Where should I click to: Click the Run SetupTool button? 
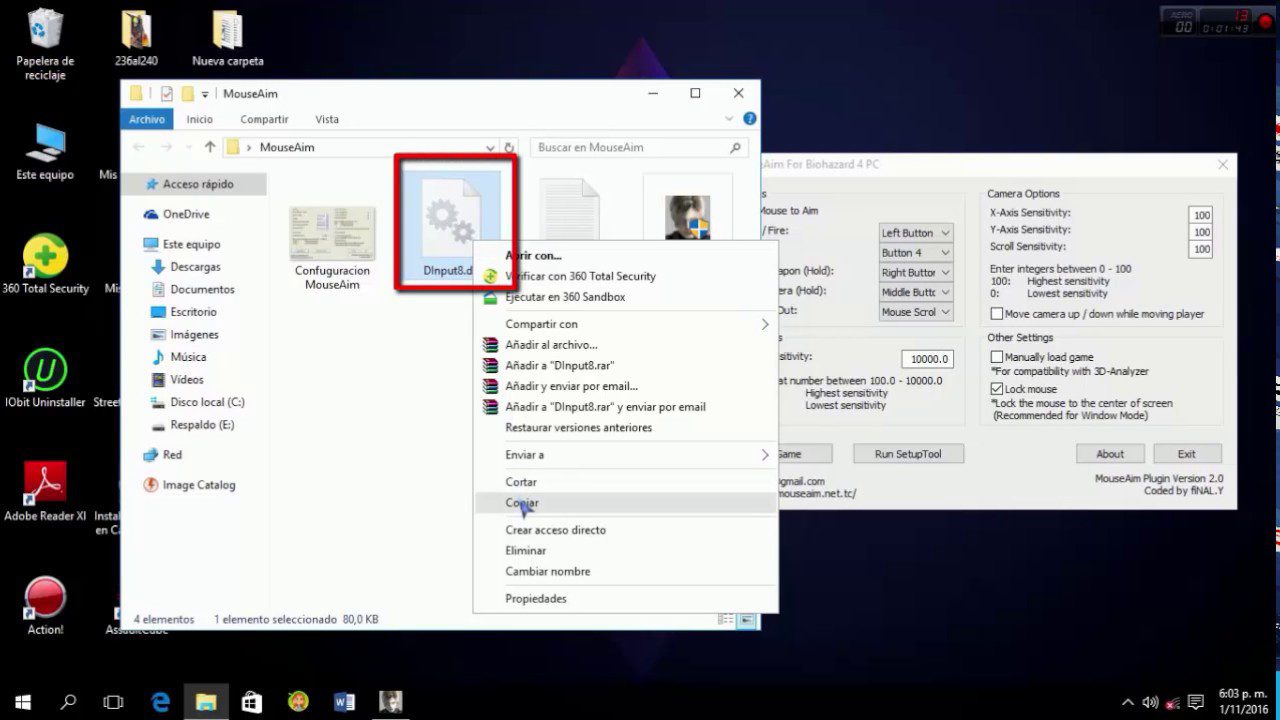(x=908, y=454)
